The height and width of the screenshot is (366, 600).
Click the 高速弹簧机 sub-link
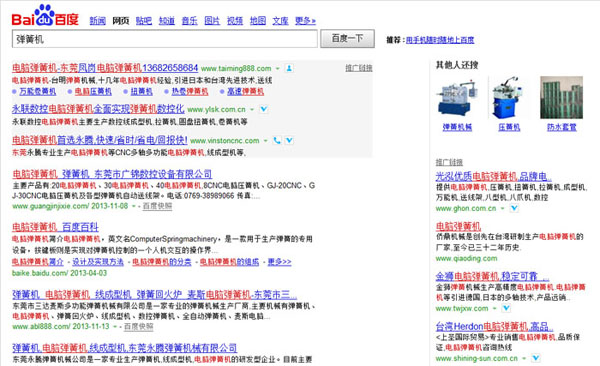pos(245,92)
